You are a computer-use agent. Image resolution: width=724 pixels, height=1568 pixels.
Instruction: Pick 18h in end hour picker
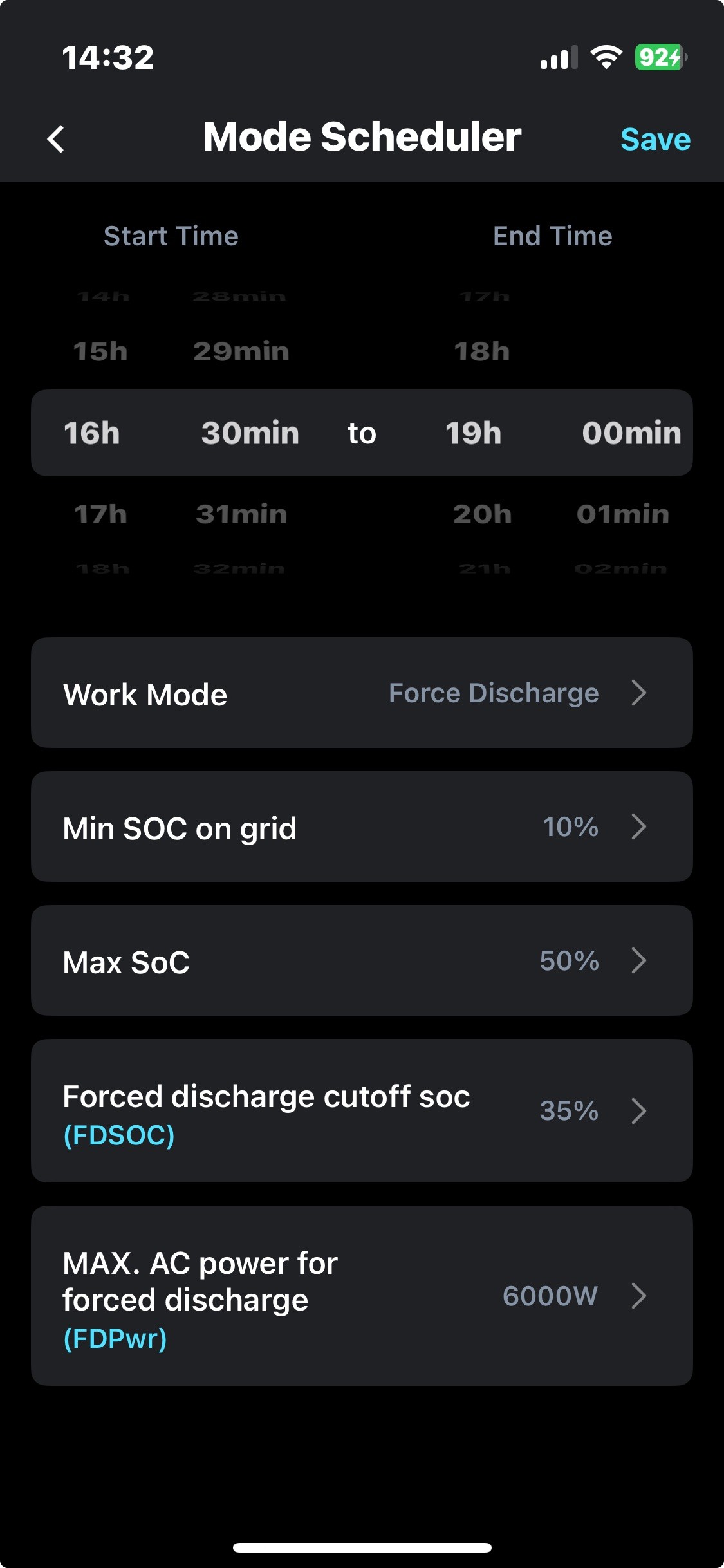click(x=482, y=352)
